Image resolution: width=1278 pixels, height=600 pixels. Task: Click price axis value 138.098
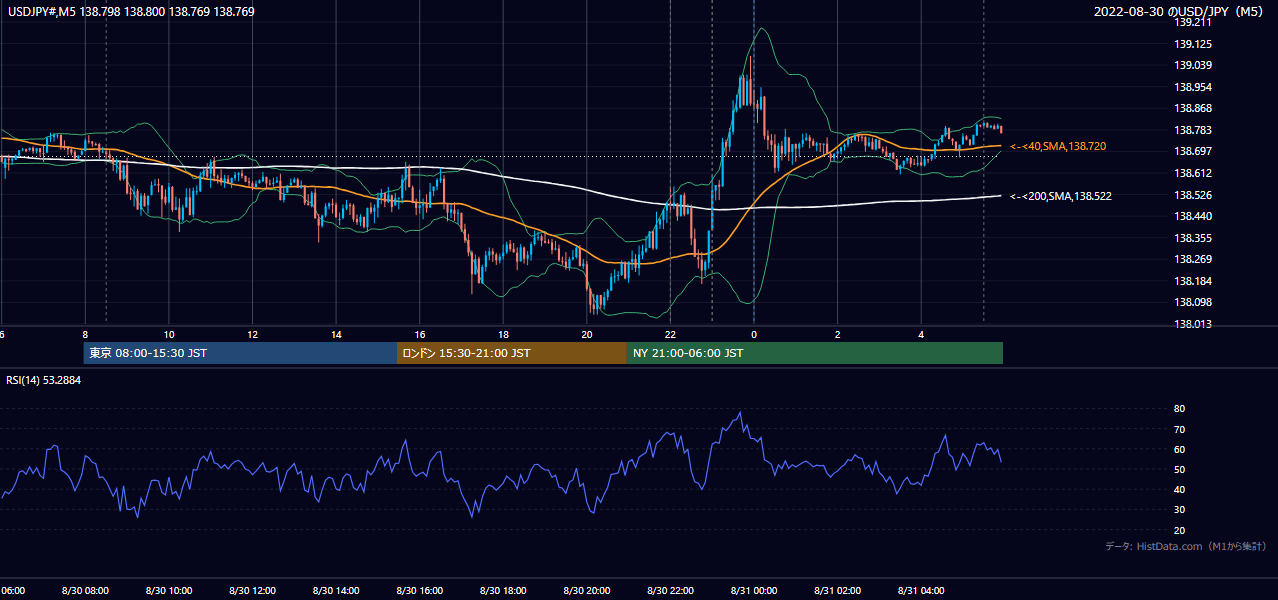[x=1192, y=302]
